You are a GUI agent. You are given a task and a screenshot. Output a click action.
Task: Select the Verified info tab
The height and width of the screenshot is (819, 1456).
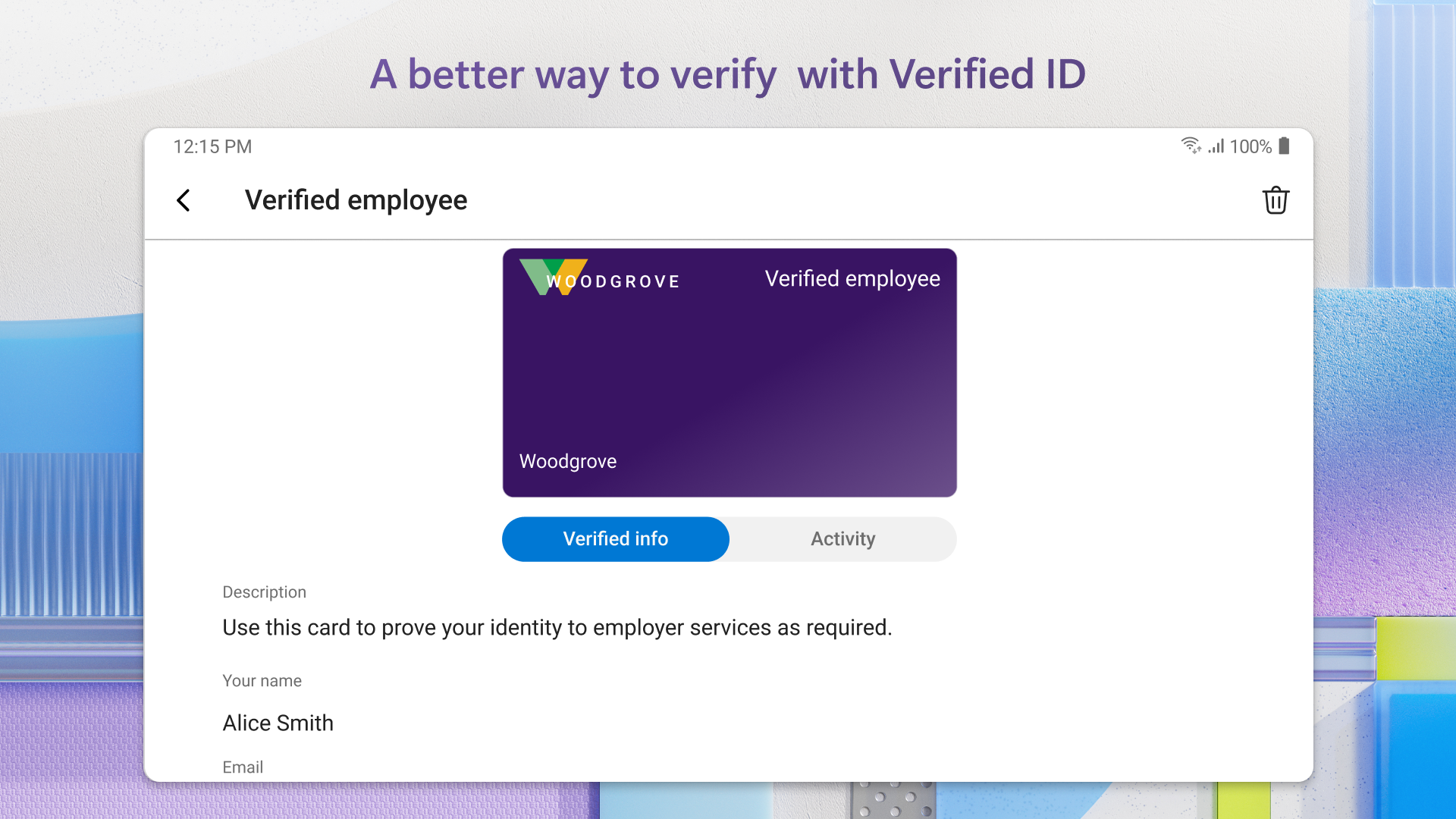pos(615,538)
